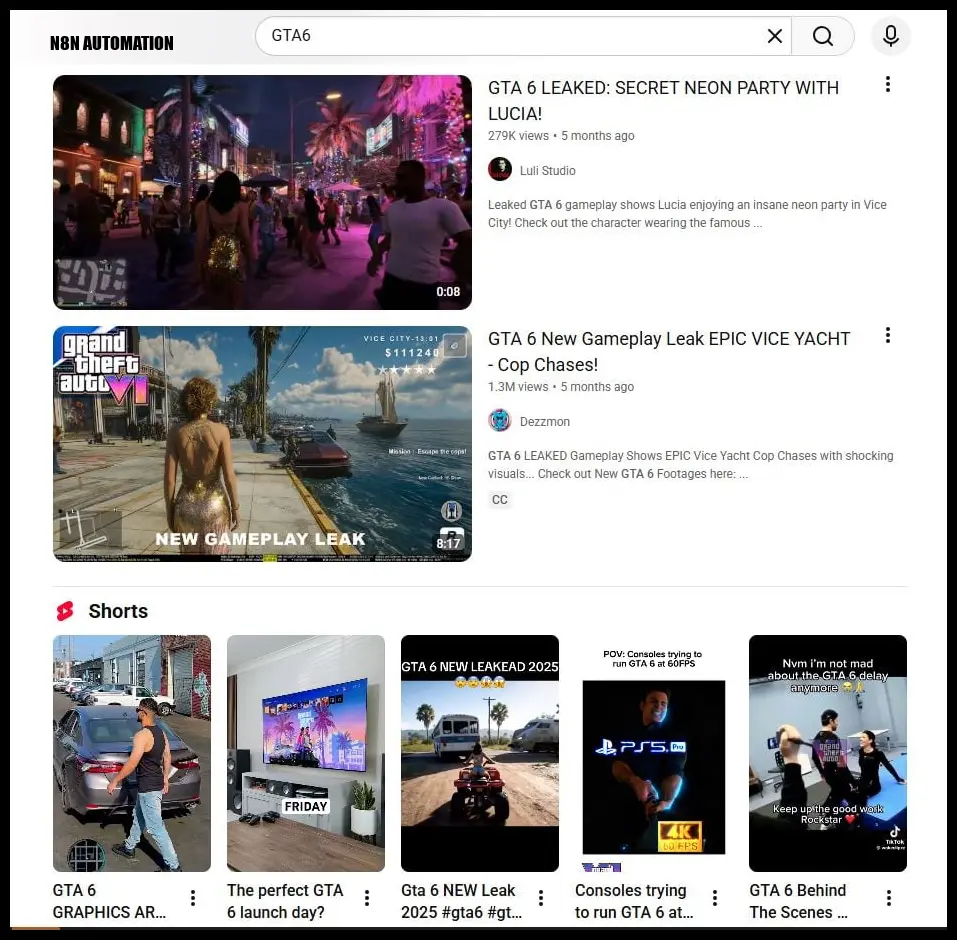Play the PS5 Pro 60FPS short thumbnail
The height and width of the screenshot is (940, 957).
[x=654, y=753]
